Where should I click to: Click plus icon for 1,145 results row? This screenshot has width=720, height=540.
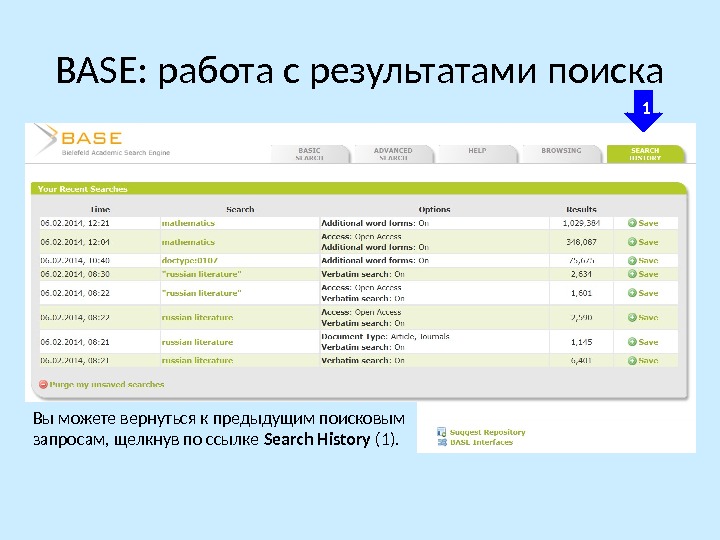[x=632, y=342]
